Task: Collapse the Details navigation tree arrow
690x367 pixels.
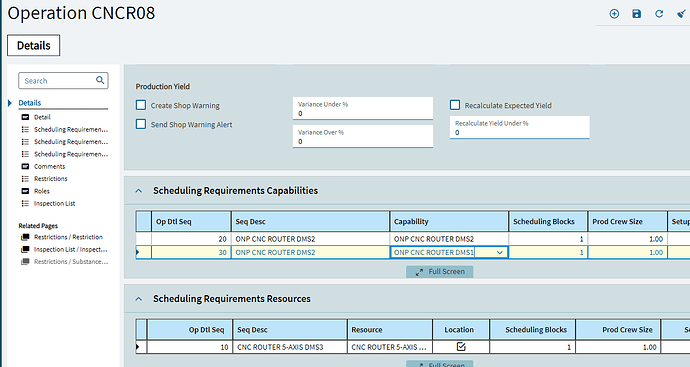Action: point(10,103)
